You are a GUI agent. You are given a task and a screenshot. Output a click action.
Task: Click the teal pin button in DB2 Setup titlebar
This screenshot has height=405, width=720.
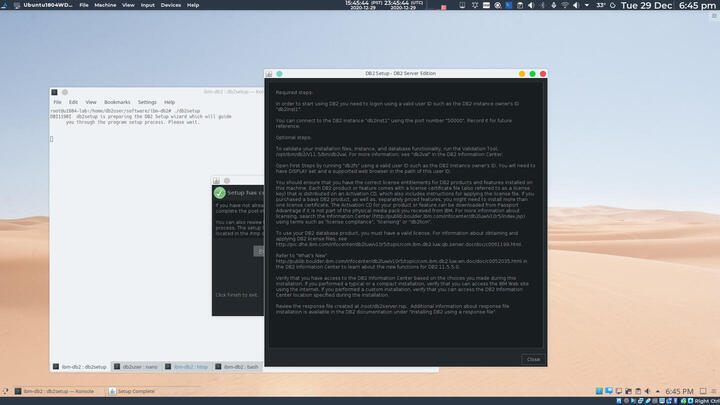[279, 73]
